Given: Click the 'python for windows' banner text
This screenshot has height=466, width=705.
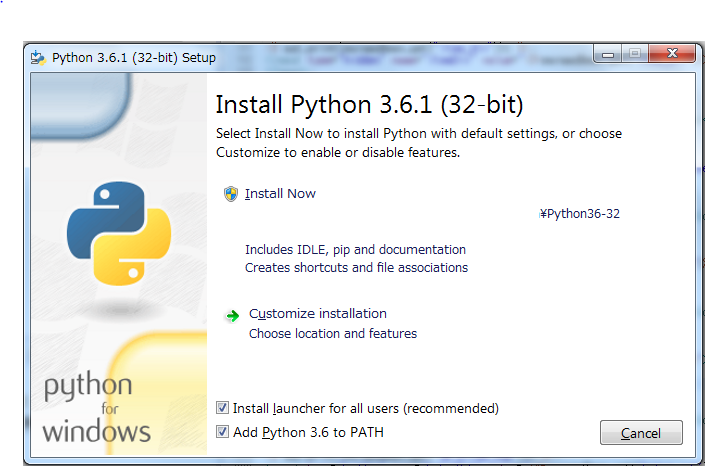Looking at the screenshot, I should pos(96,407).
